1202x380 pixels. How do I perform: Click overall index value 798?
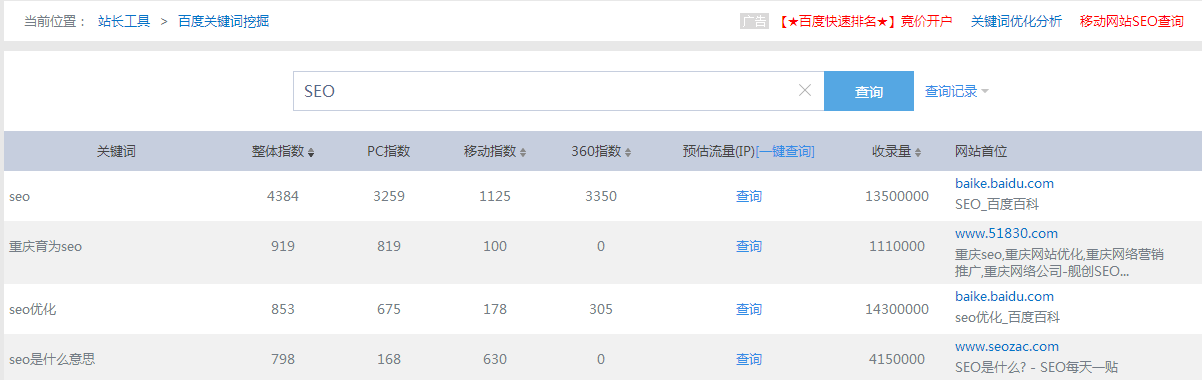(283, 359)
